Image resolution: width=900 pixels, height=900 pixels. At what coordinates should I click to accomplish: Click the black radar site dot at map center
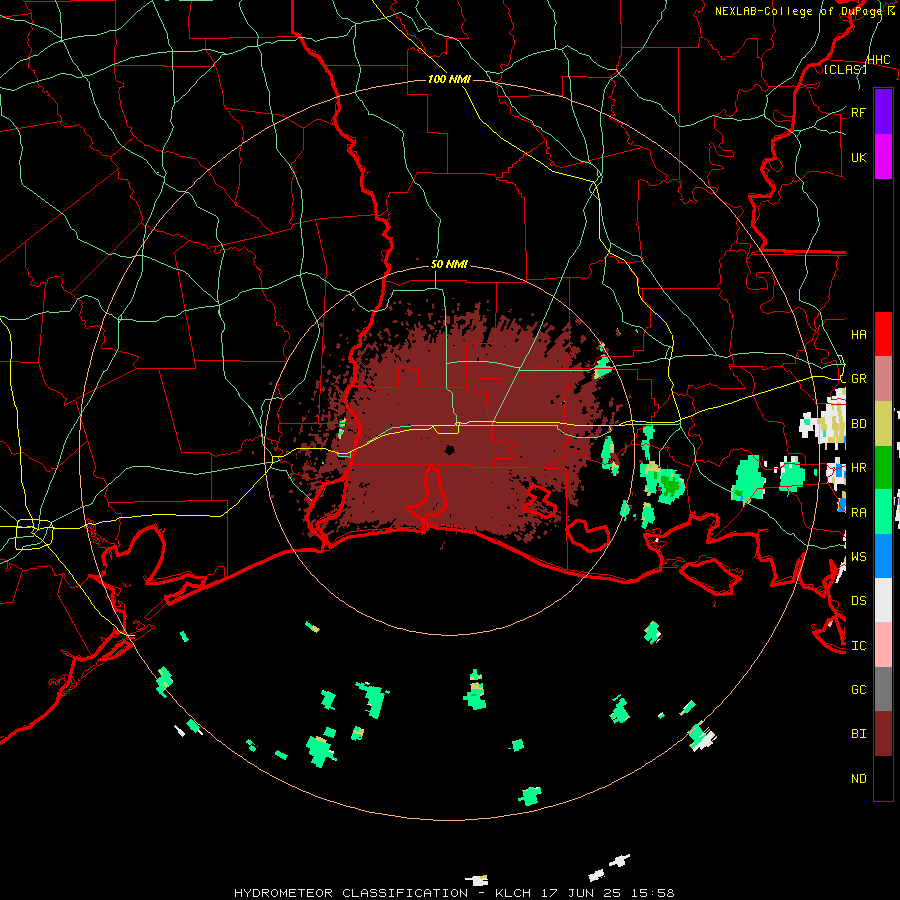449,450
